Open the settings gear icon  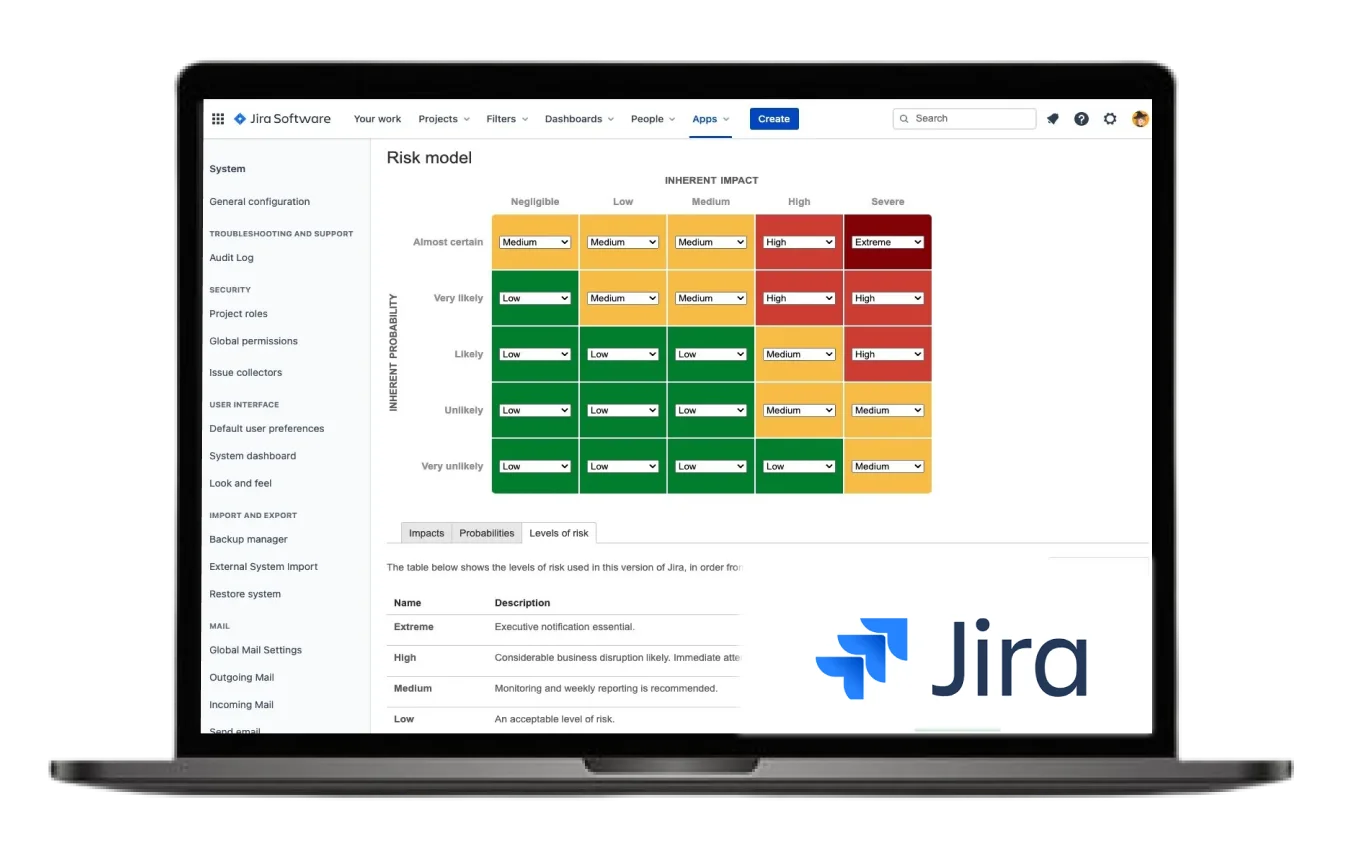click(1110, 119)
